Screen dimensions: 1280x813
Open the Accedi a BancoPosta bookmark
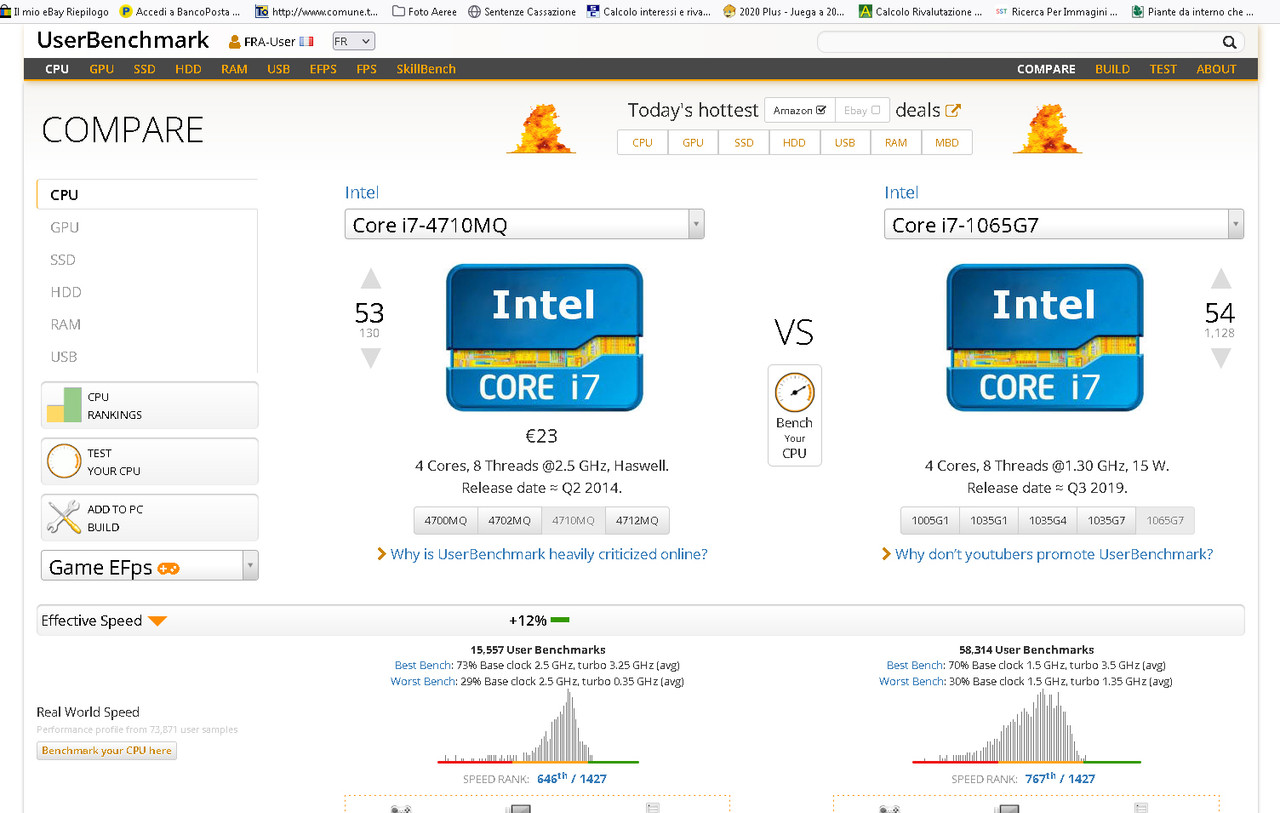(180, 12)
